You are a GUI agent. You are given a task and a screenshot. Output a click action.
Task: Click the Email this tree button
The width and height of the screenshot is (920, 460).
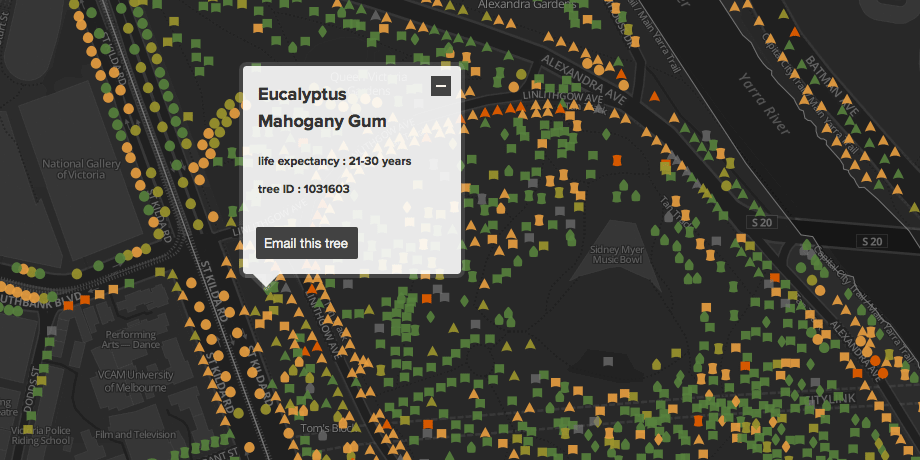coord(306,243)
